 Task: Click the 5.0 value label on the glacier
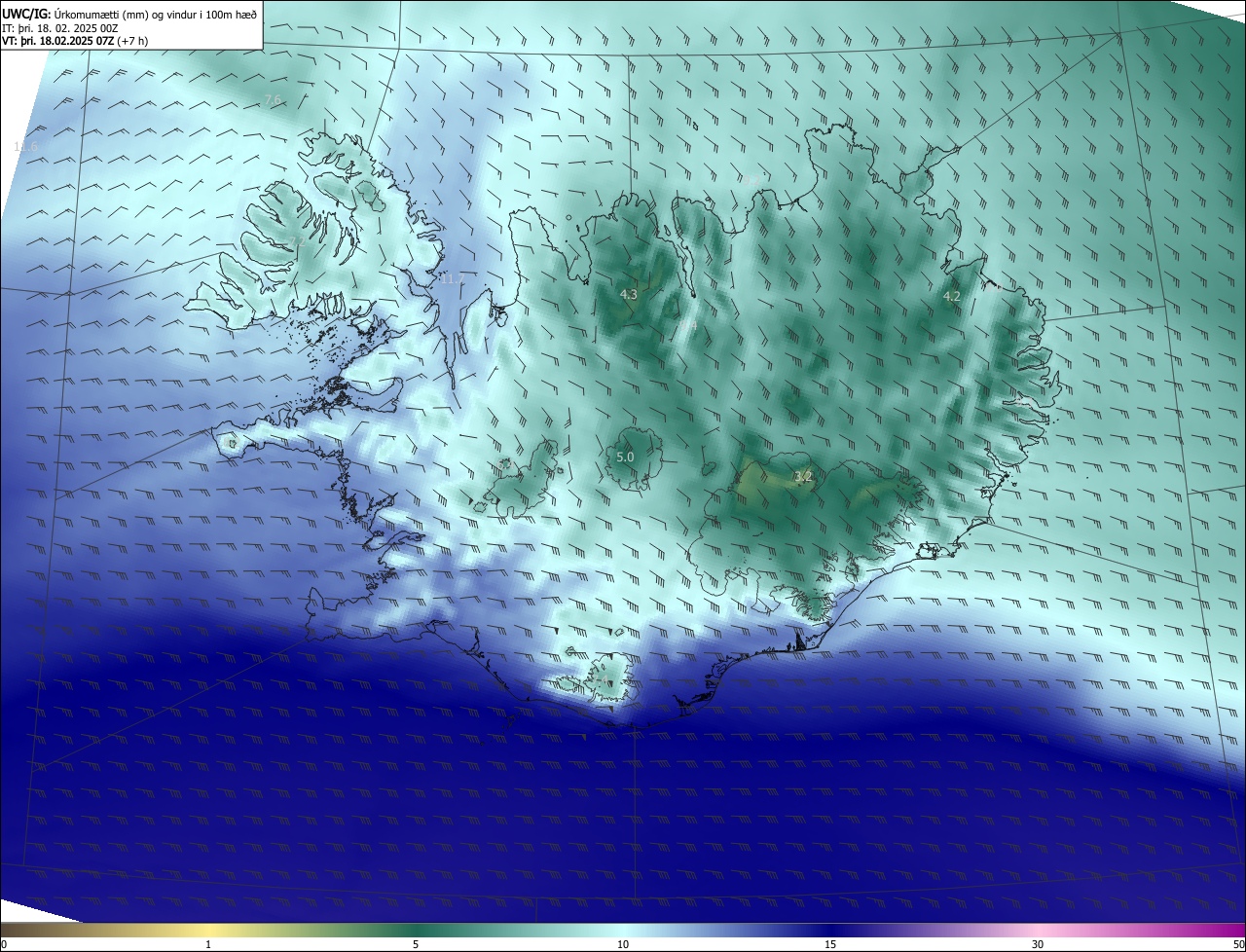click(625, 457)
